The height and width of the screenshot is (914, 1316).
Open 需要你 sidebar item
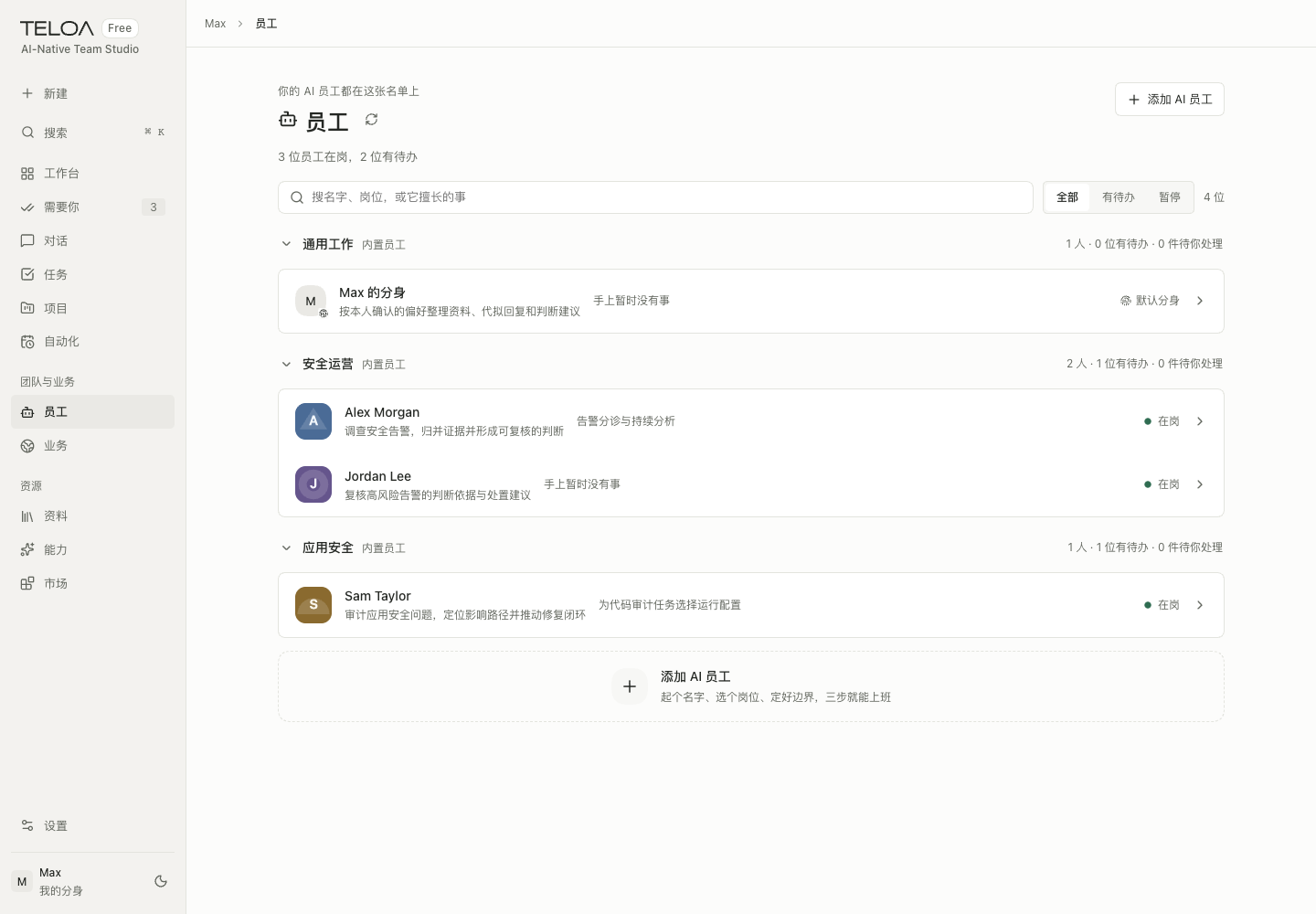point(92,207)
